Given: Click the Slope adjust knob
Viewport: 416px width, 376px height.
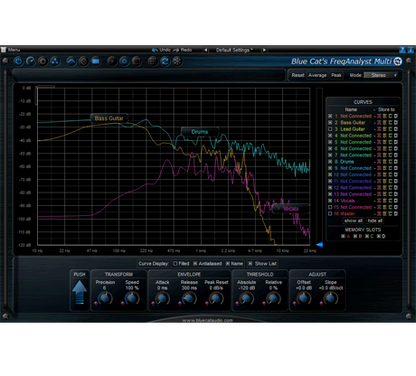Looking at the screenshot, I should click(330, 298).
